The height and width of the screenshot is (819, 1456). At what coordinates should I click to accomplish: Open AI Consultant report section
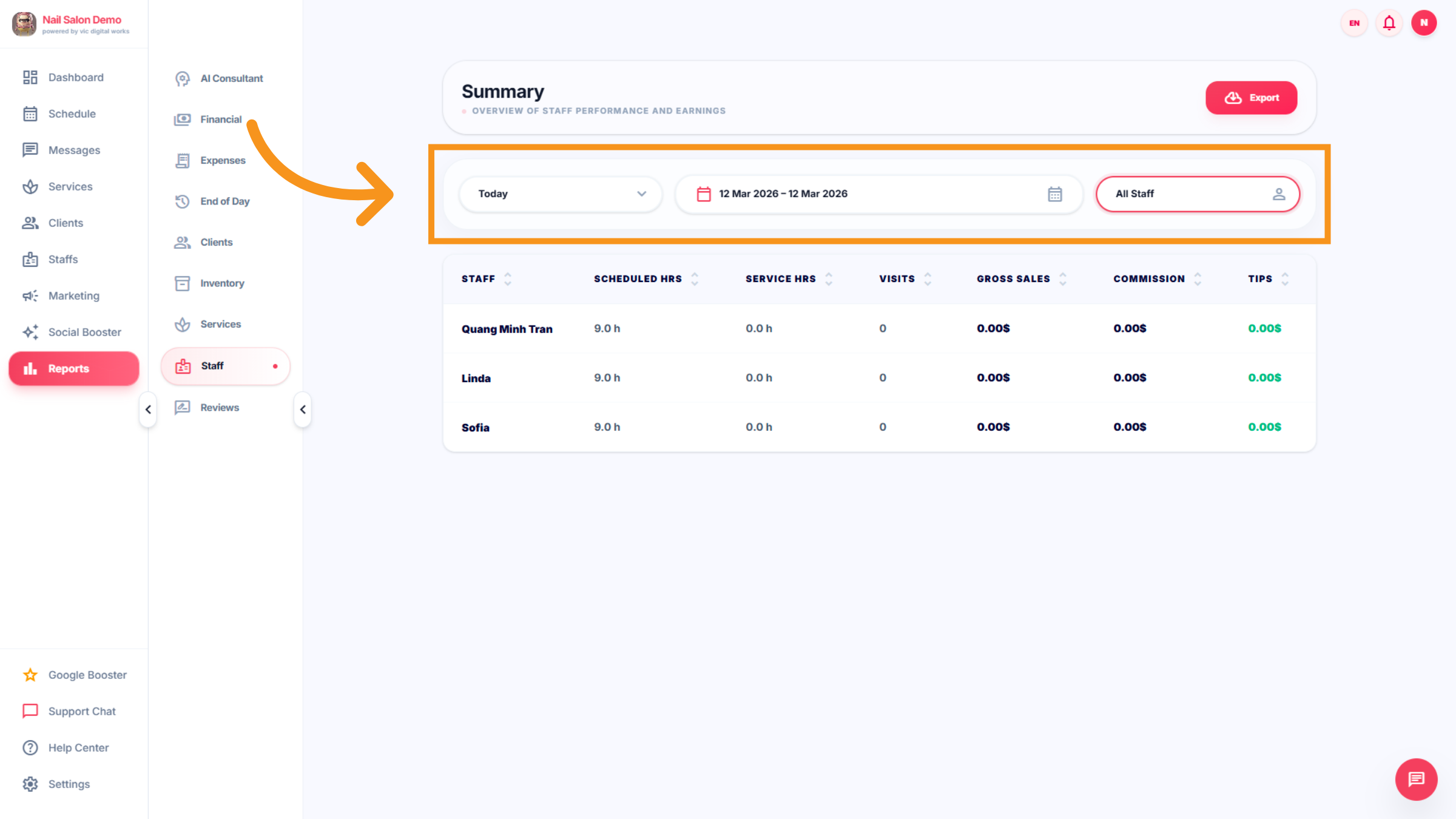(x=231, y=78)
